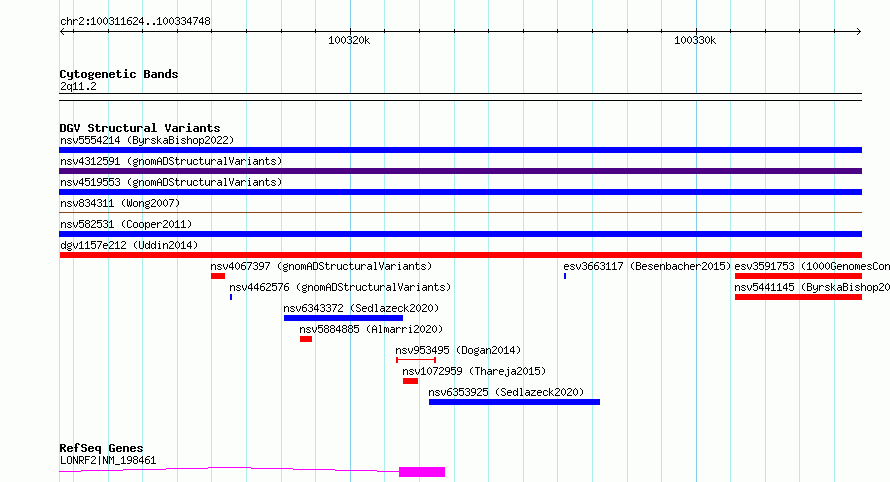Screen dimensions: 890x482
Task: Open variant label nsv6343372 (Sedlazeck2020)
Action: pos(361,308)
